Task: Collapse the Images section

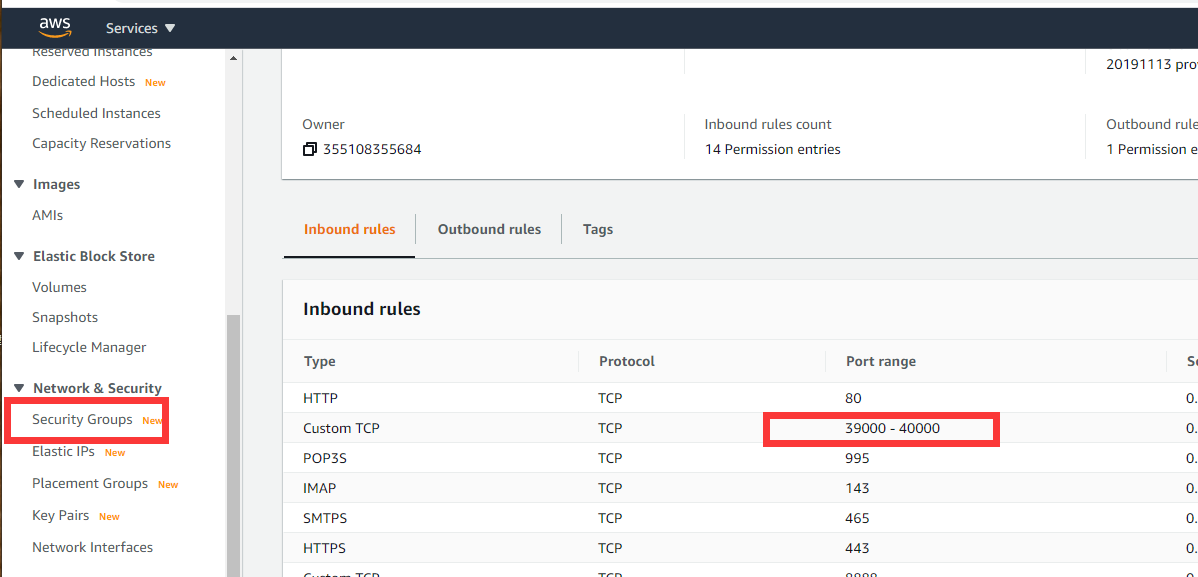Action: pos(19,184)
